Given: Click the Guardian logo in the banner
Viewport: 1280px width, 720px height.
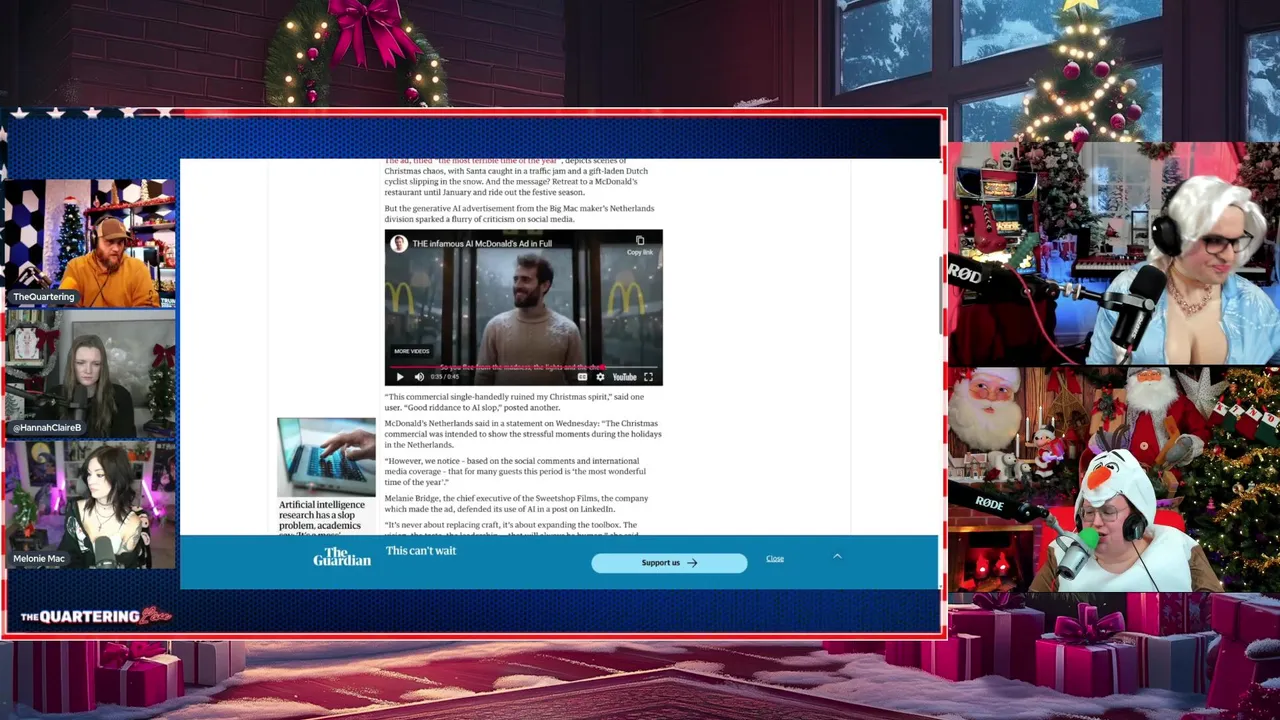Looking at the screenshot, I should pyautogui.click(x=342, y=557).
